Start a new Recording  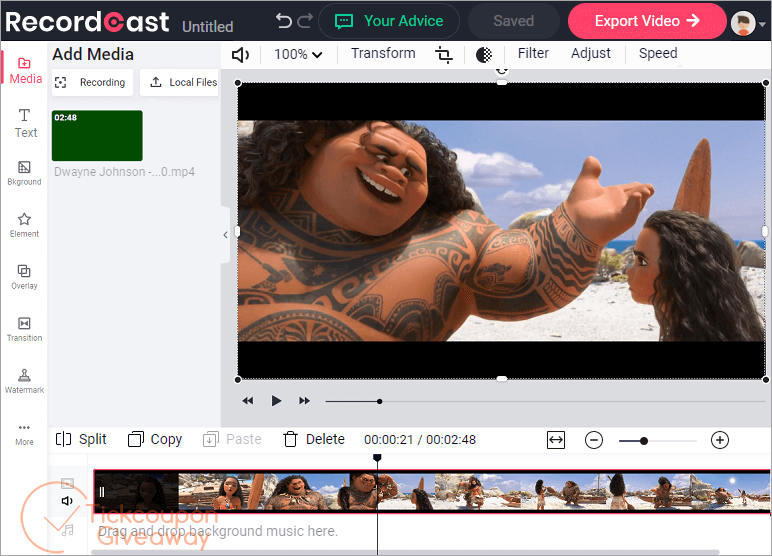point(93,82)
